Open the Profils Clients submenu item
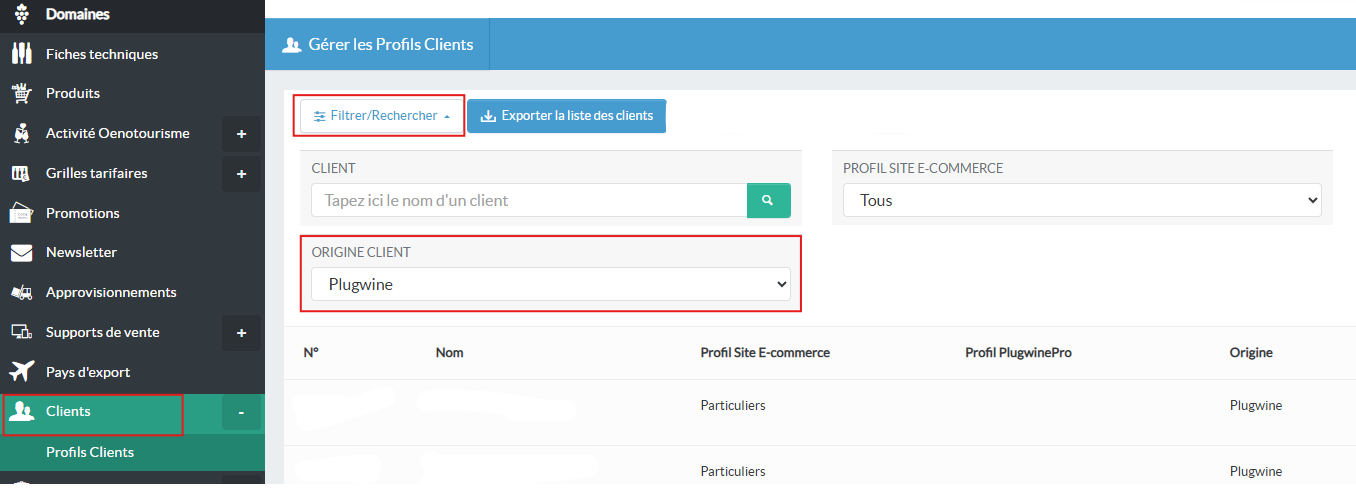 [x=90, y=452]
